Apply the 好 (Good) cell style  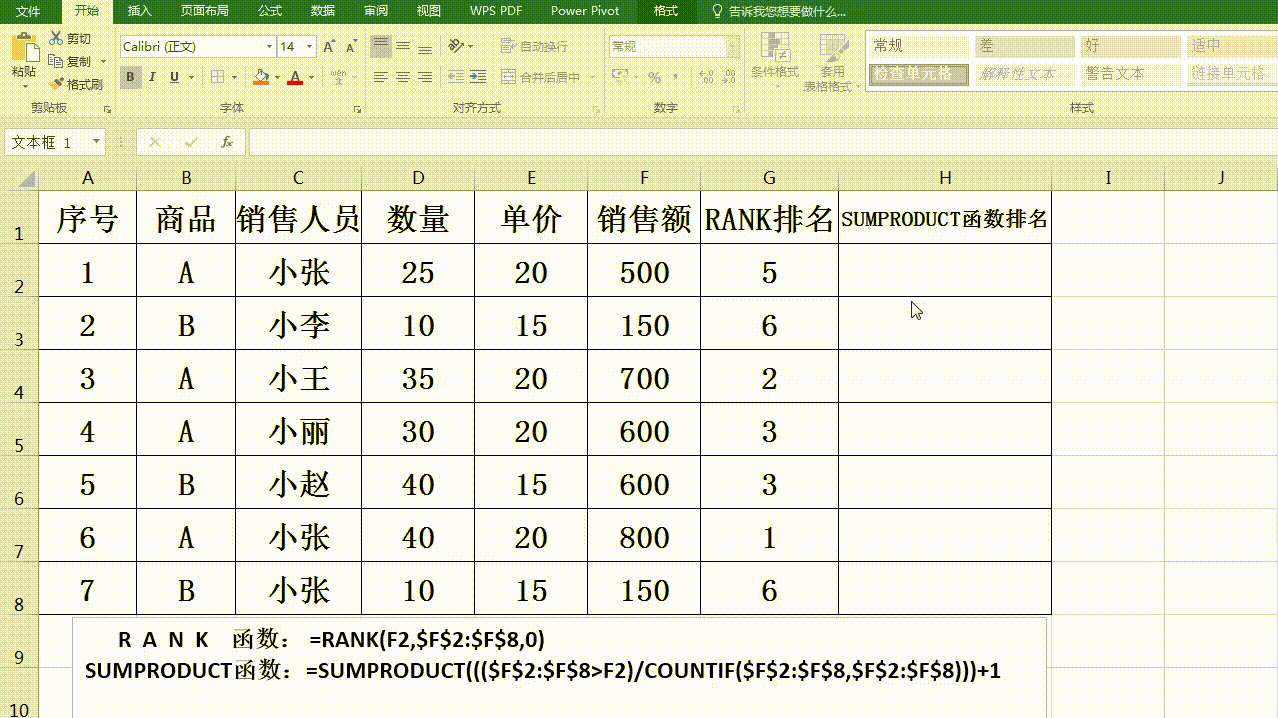point(1131,46)
